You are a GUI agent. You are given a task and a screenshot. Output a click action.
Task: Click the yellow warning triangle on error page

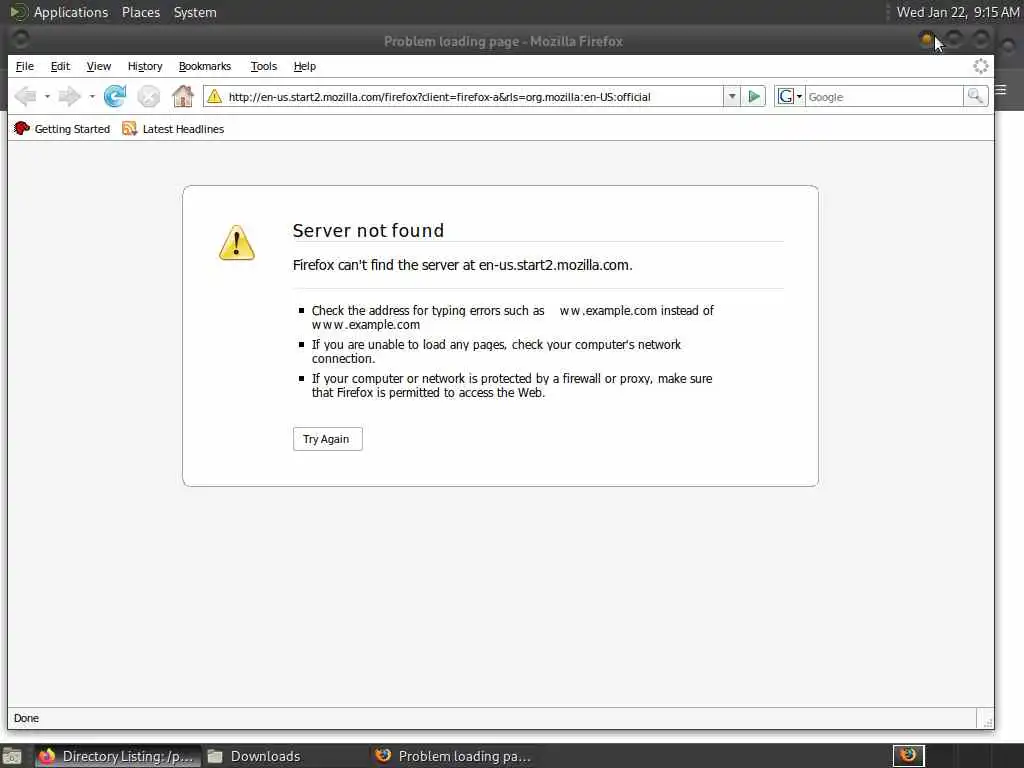(x=236, y=242)
